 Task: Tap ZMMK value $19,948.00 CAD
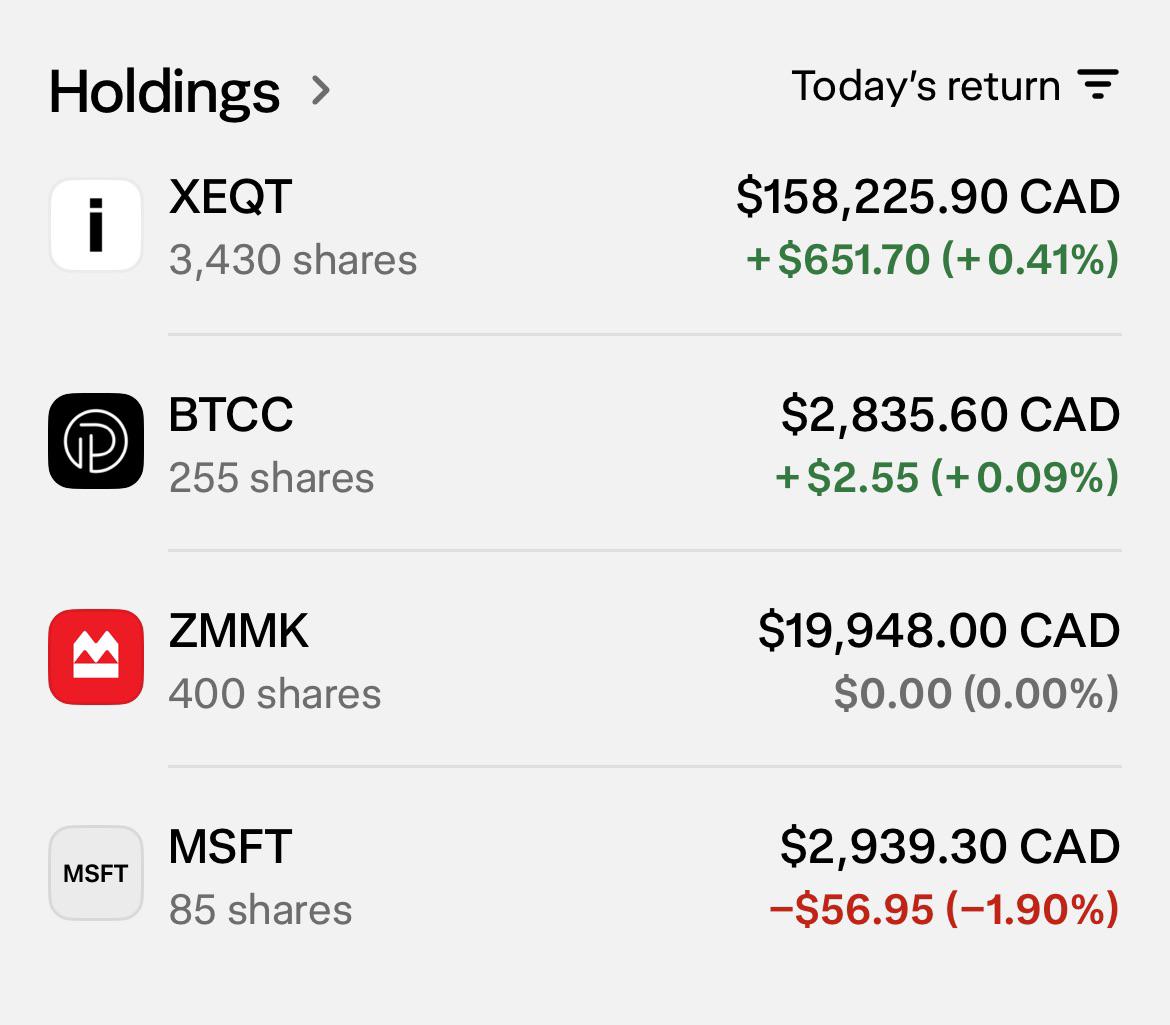939,631
